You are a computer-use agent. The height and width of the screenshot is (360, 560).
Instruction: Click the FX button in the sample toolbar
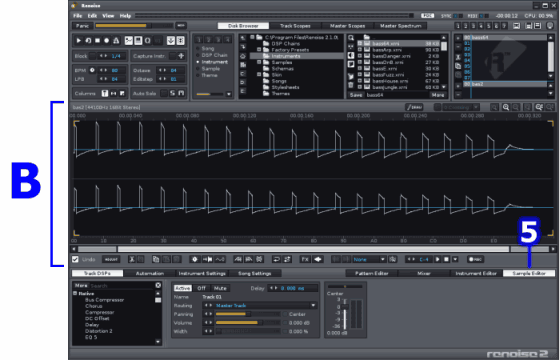[x=305, y=259]
